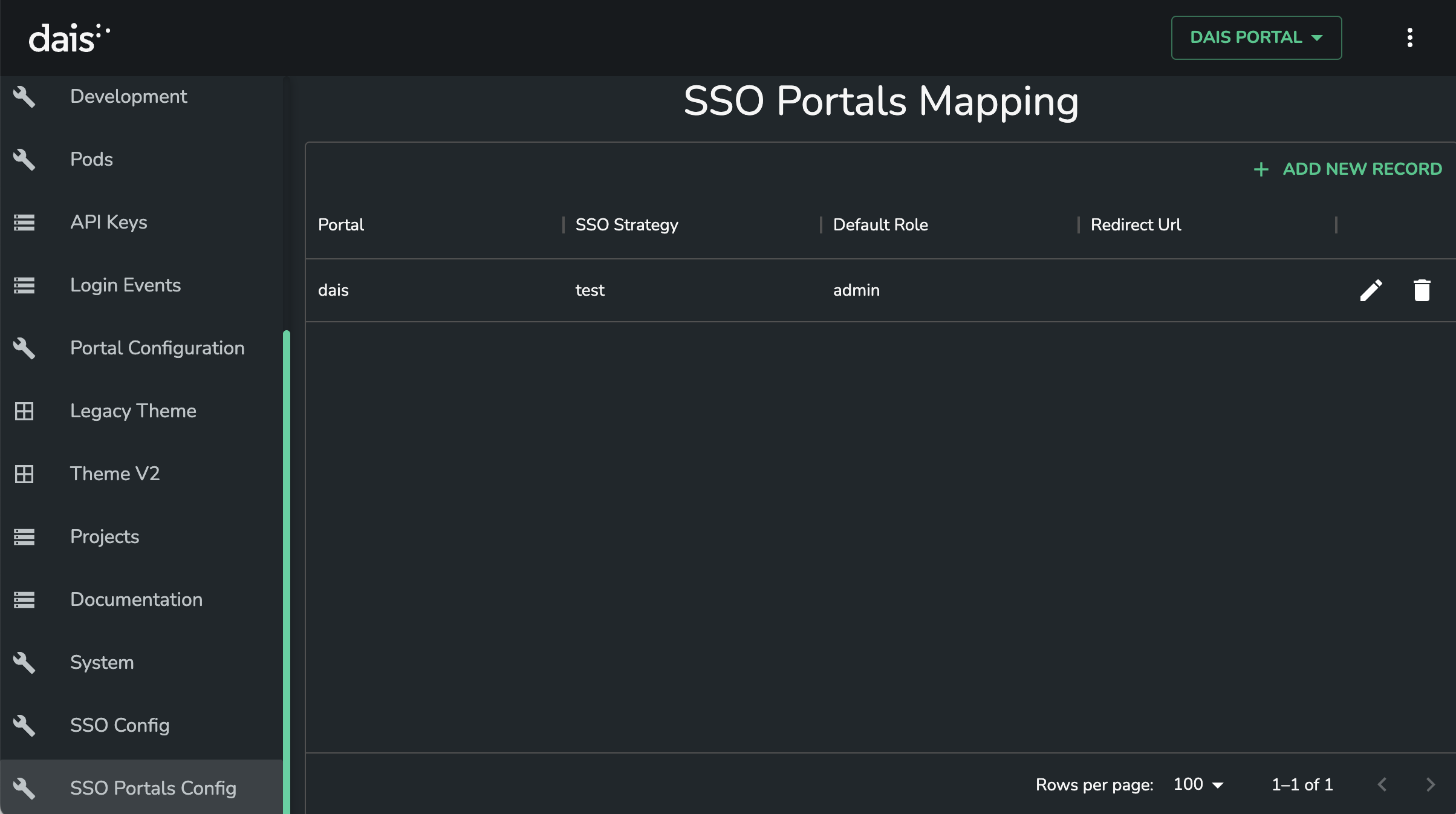1456x814 pixels.
Task: Go to next page arrow
Action: (x=1431, y=784)
